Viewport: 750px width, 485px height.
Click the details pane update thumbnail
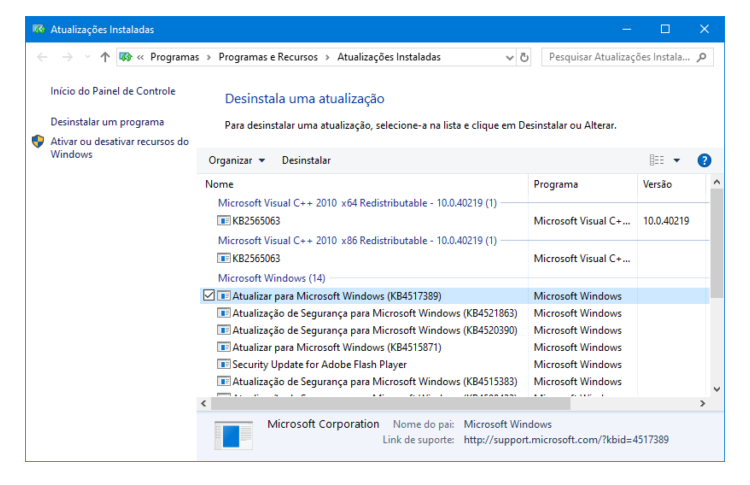233,435
